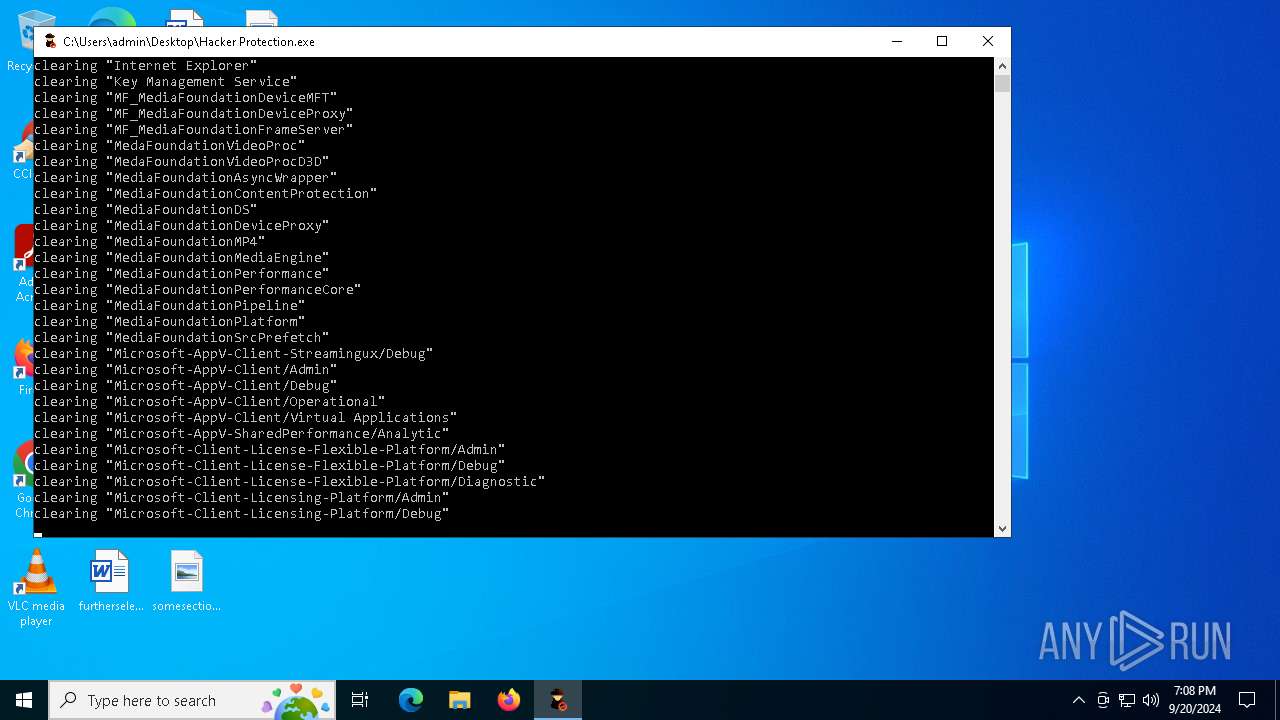1280x720 pixels.
Task: Launch Firefox from the taskbar
Action: (x=508, y=700)
